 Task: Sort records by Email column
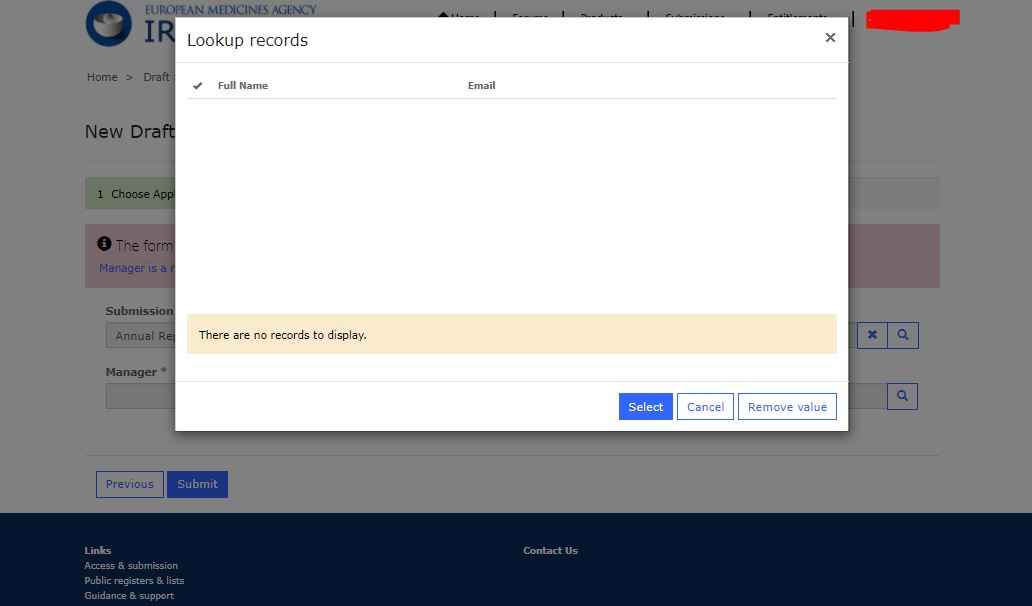(x=481, y=86)
